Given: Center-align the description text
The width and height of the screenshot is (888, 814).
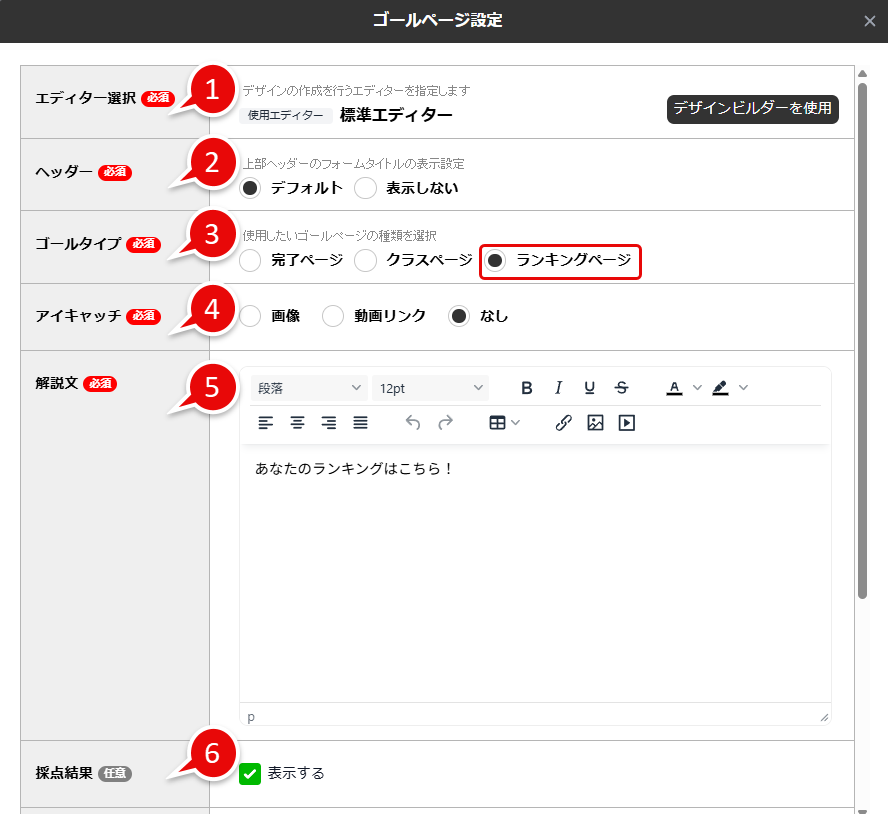Looking at the screenshot, I should (297, 422).
